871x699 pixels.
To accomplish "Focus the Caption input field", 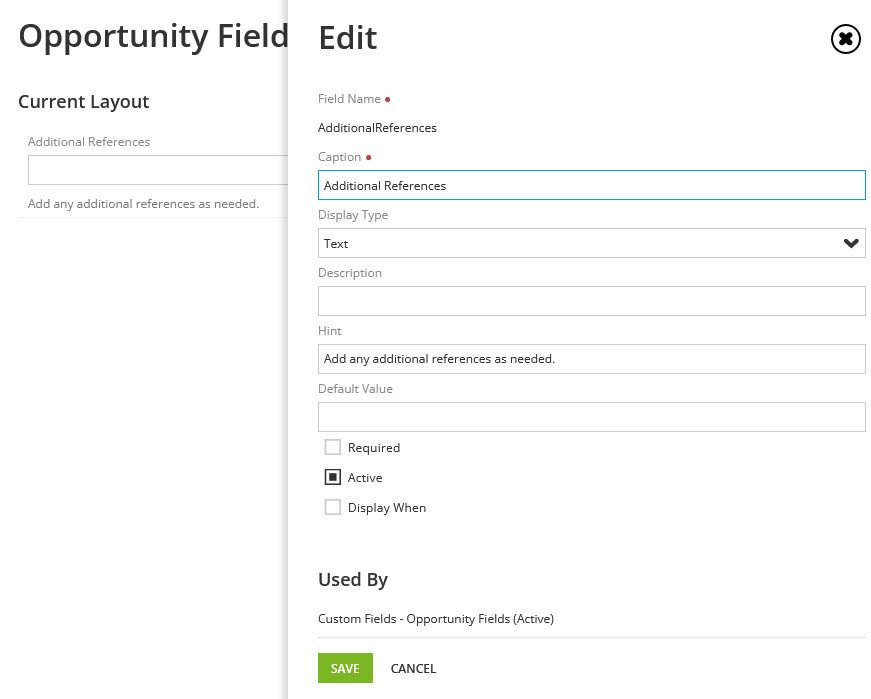I will (592, 185).
